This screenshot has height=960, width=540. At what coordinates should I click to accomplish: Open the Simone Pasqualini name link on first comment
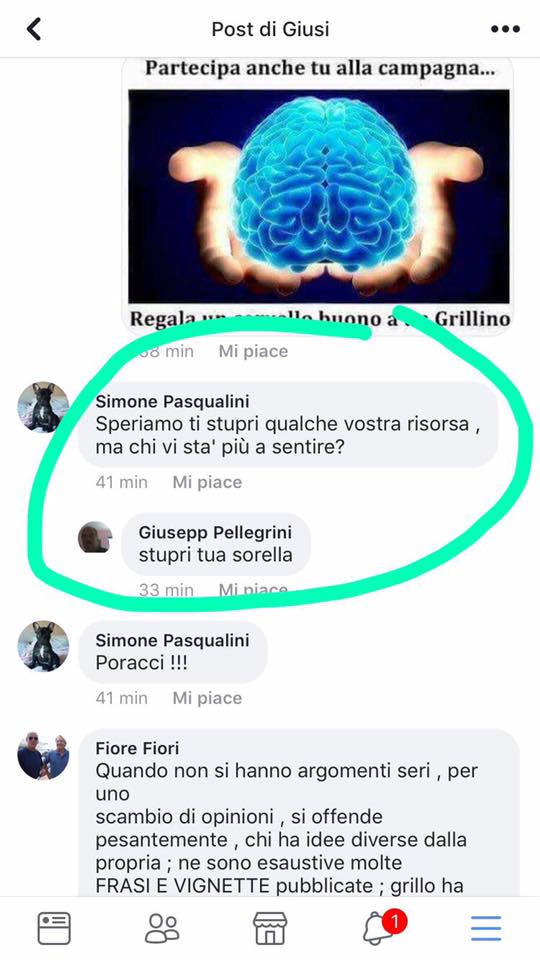click(173, 402)
